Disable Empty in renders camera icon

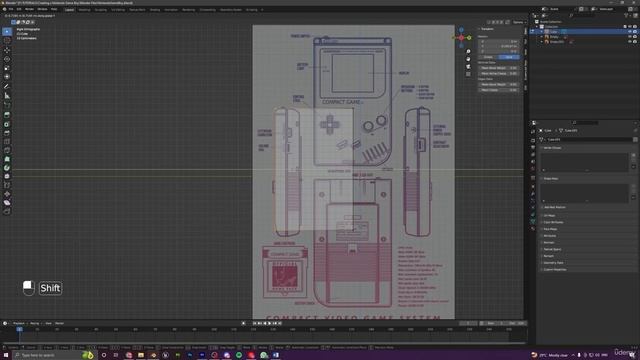coord(635,37)
